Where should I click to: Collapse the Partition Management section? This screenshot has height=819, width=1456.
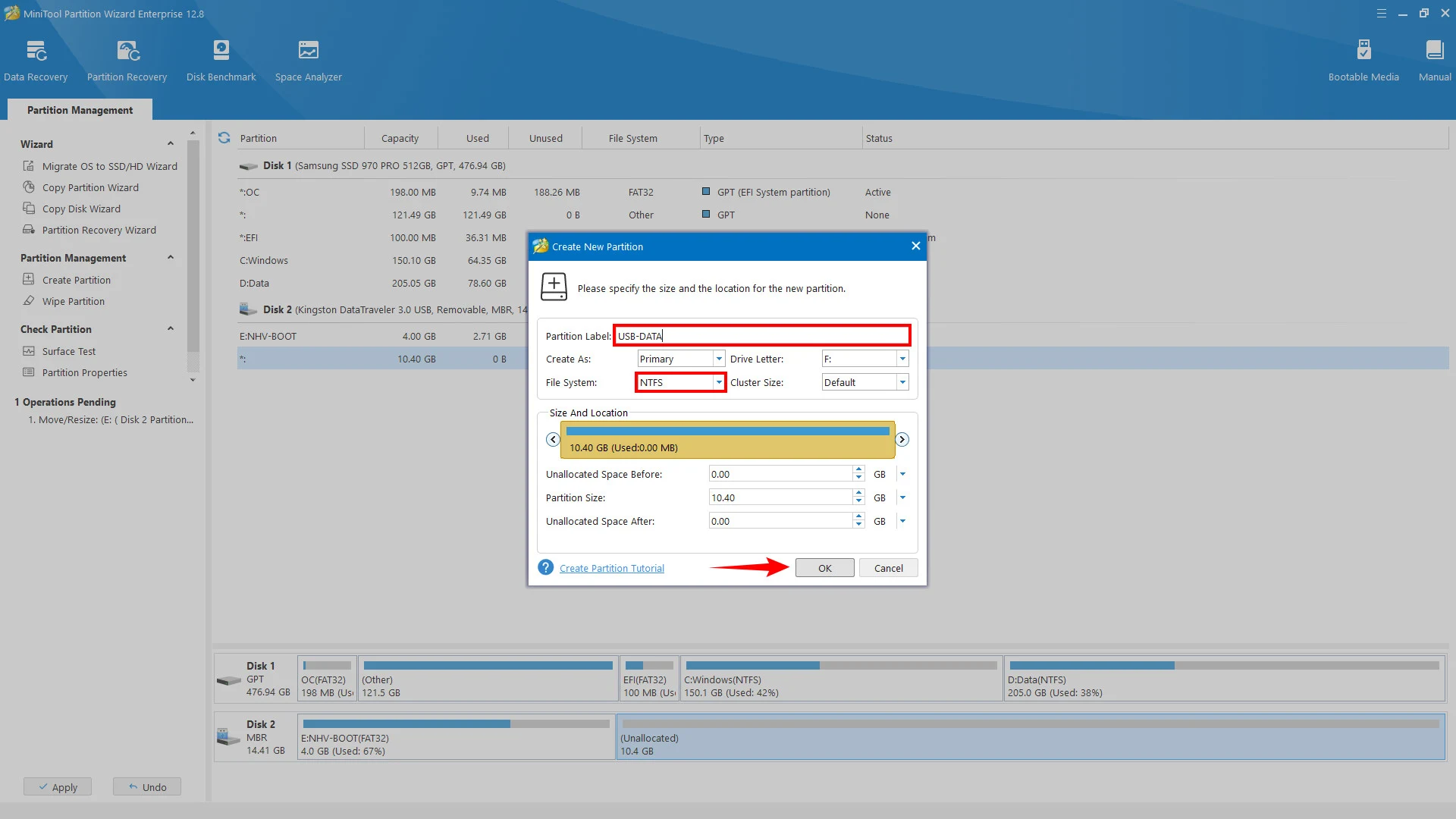(x=171, y=257)
